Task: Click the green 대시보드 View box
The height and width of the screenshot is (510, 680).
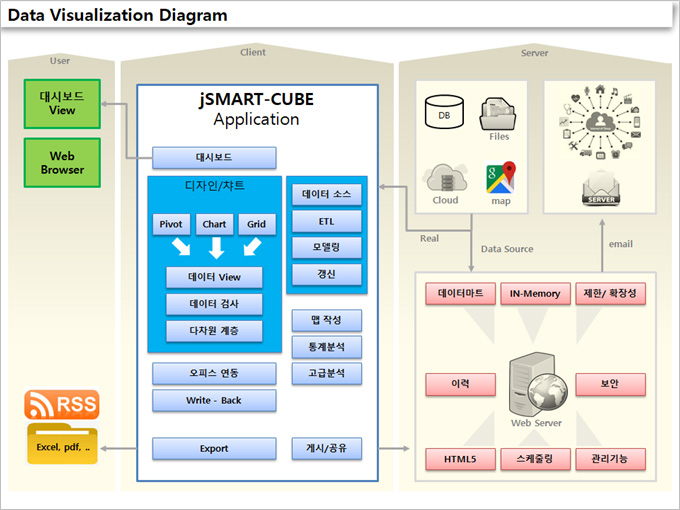Action: pyautogui.click(x=62, y=104)
